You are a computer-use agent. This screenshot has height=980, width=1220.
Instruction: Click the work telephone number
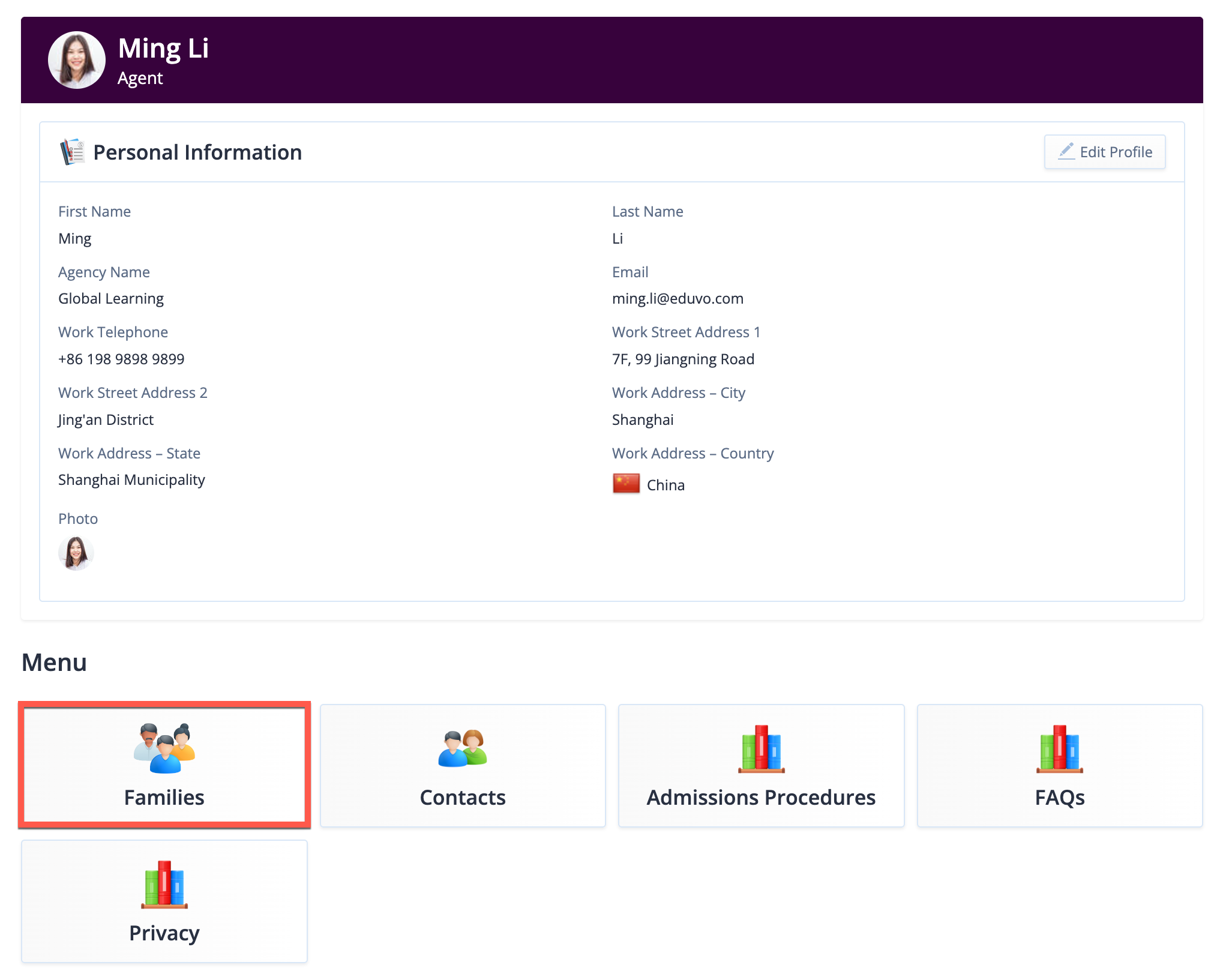[x=121, y=359]
